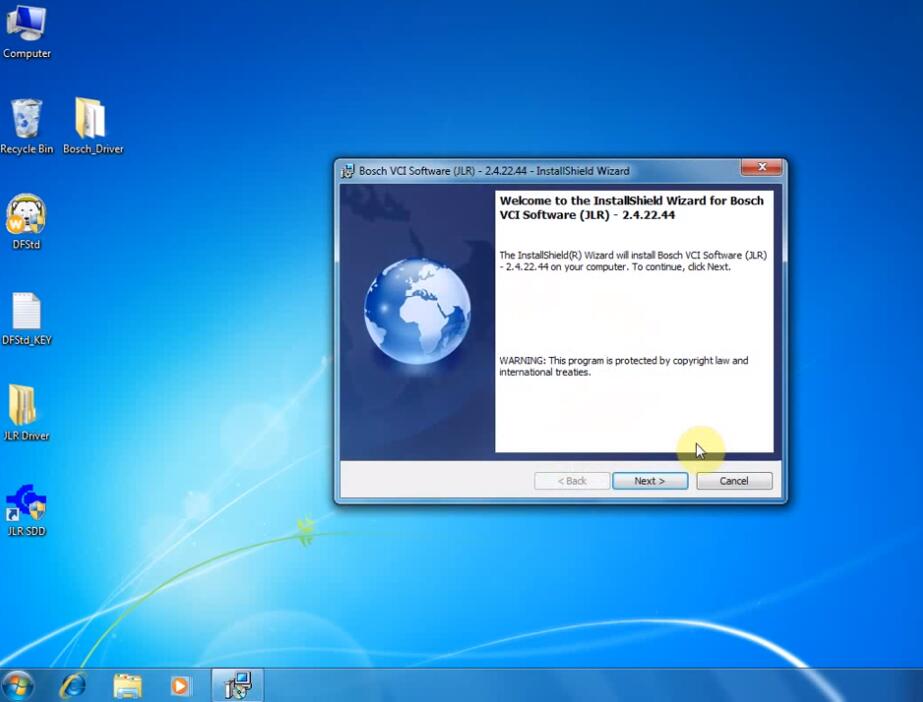The width and height of the screenshot is (923, 702).
Task: Select the DFStd application icon
Action: tap(26, 221)
